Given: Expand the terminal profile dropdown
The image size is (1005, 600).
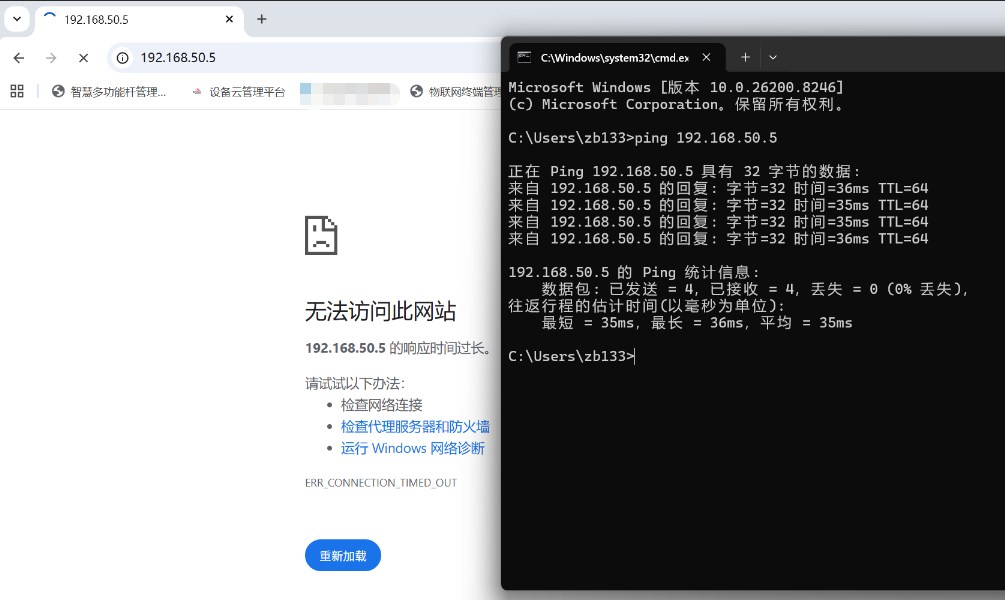Looking at the screenshot, I should [x=773, y=58].
